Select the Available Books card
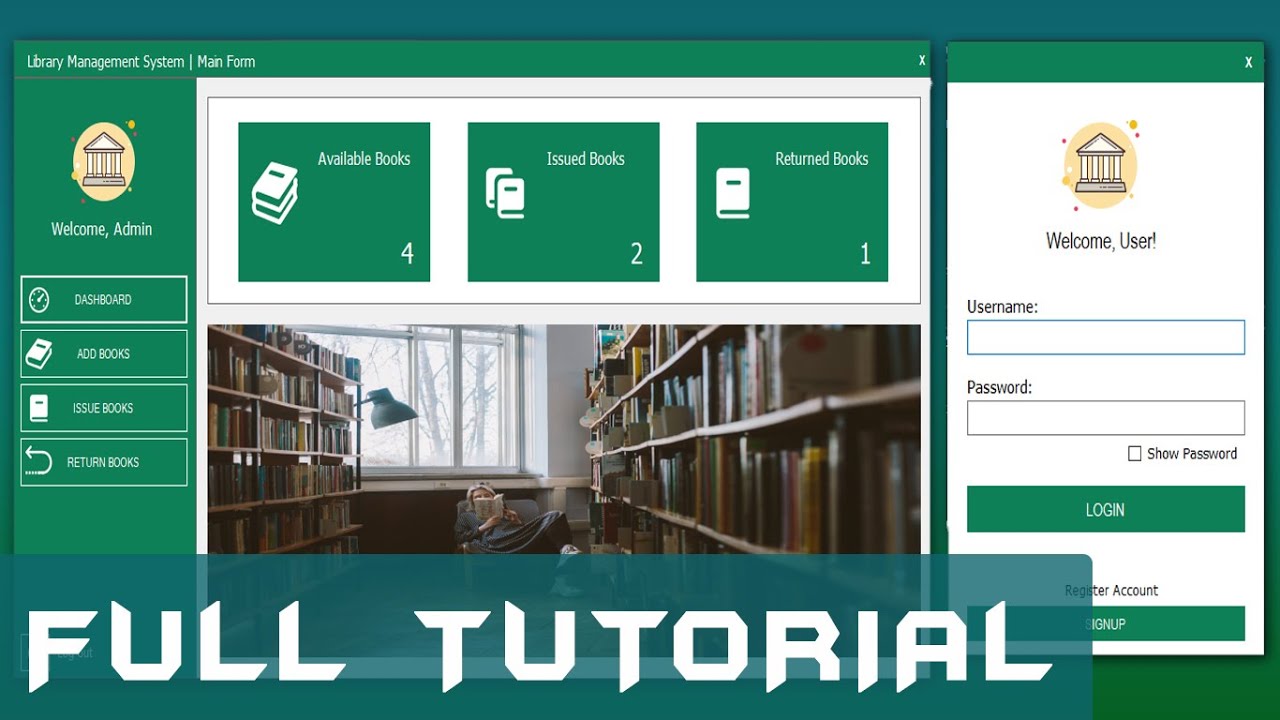1280x720 pixels. tap(334, 202)
